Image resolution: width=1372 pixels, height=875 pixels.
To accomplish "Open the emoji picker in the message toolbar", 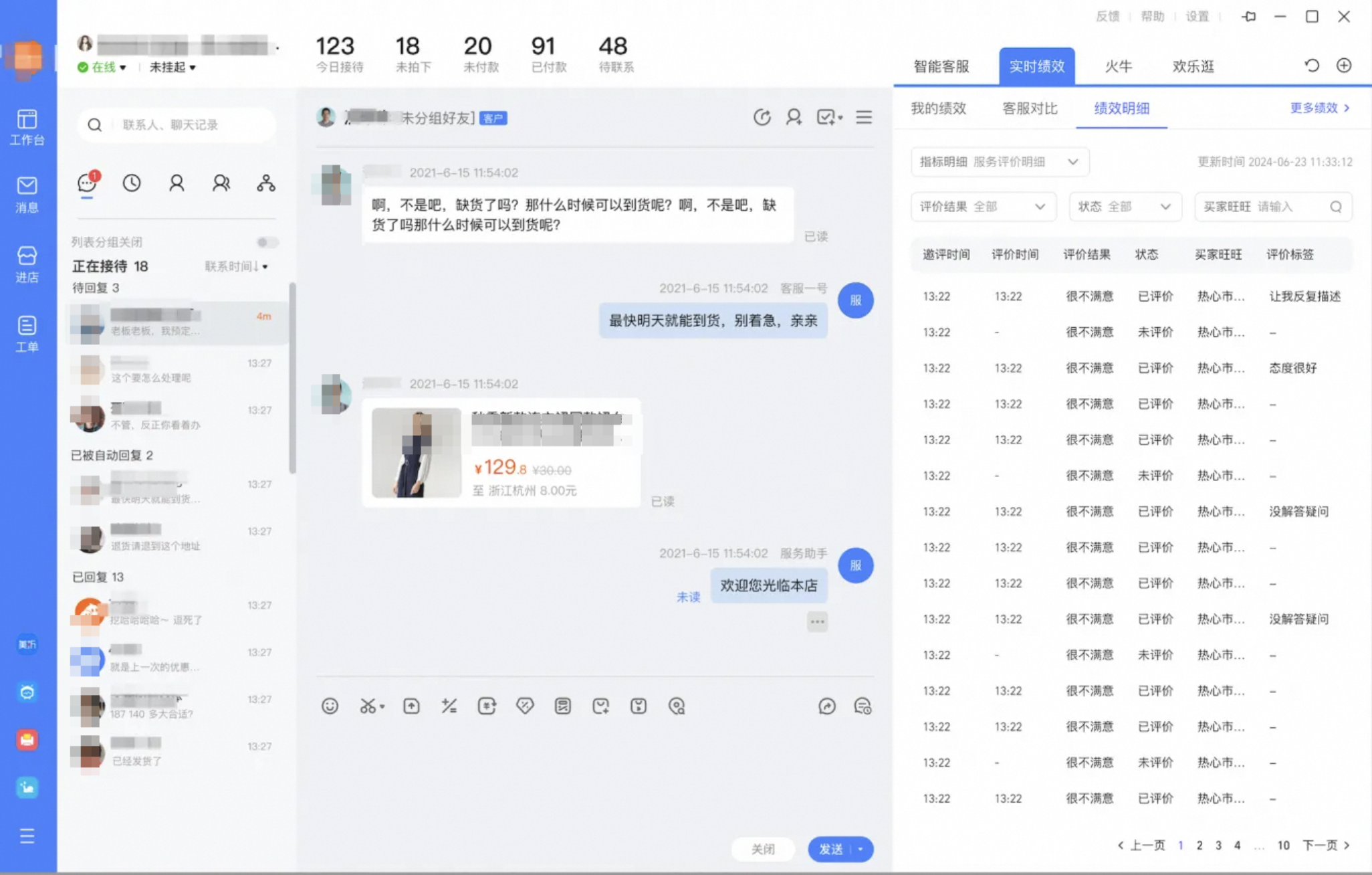I will [x=330, y=706].
